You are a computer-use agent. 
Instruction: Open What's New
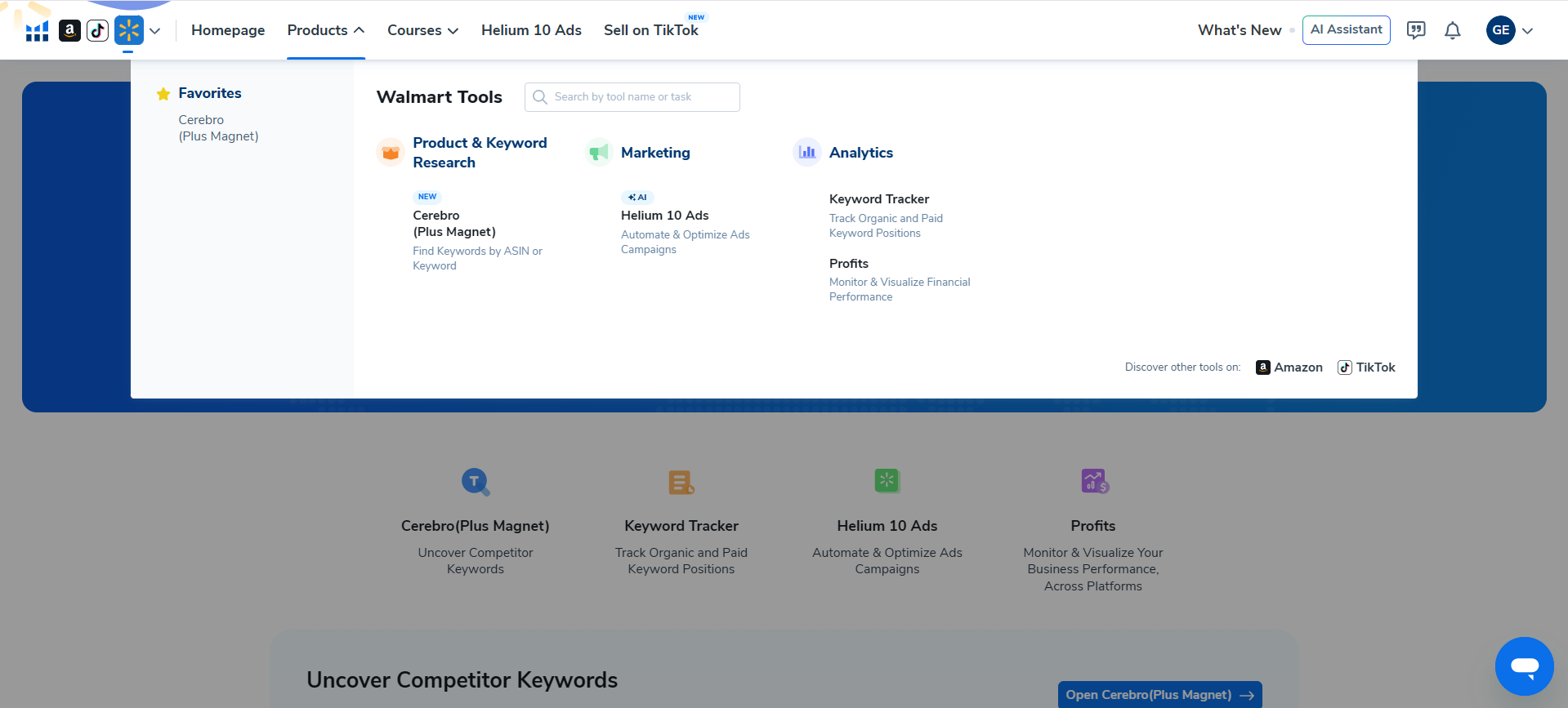(x=1240, y=30)
